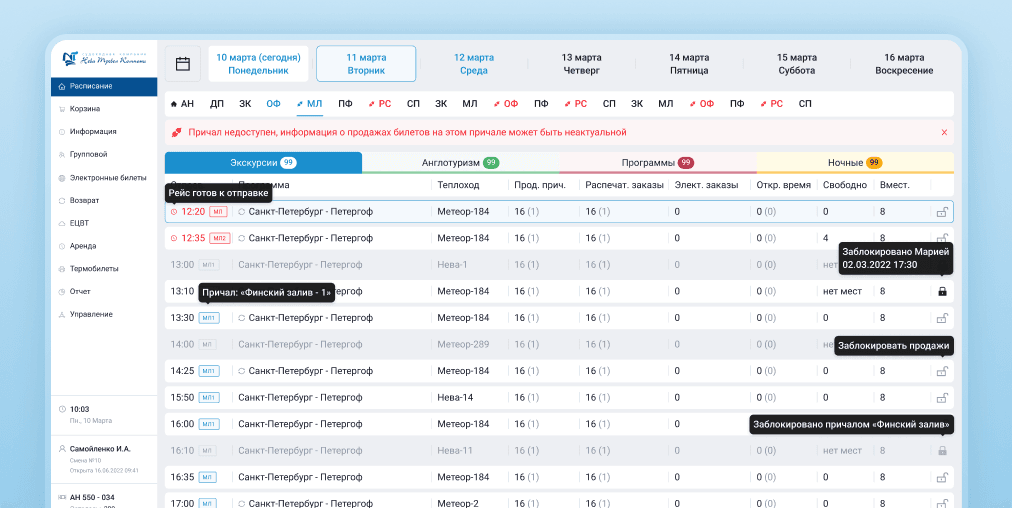Screen dimensions: 1012x508
Task: Select 12 марта Среда date
Action: (473, 64)
